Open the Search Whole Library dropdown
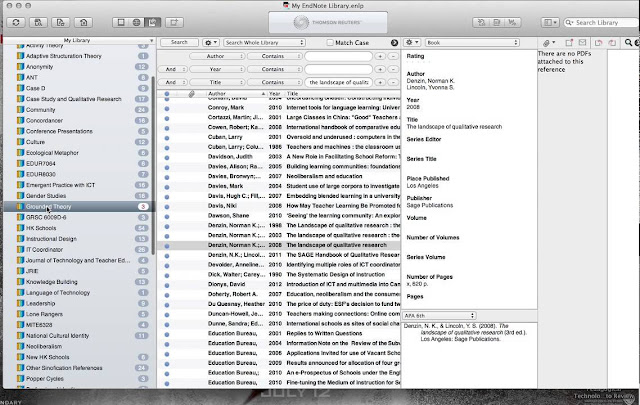Viewport: 640px width, 405px height. [x=264, y=42]
